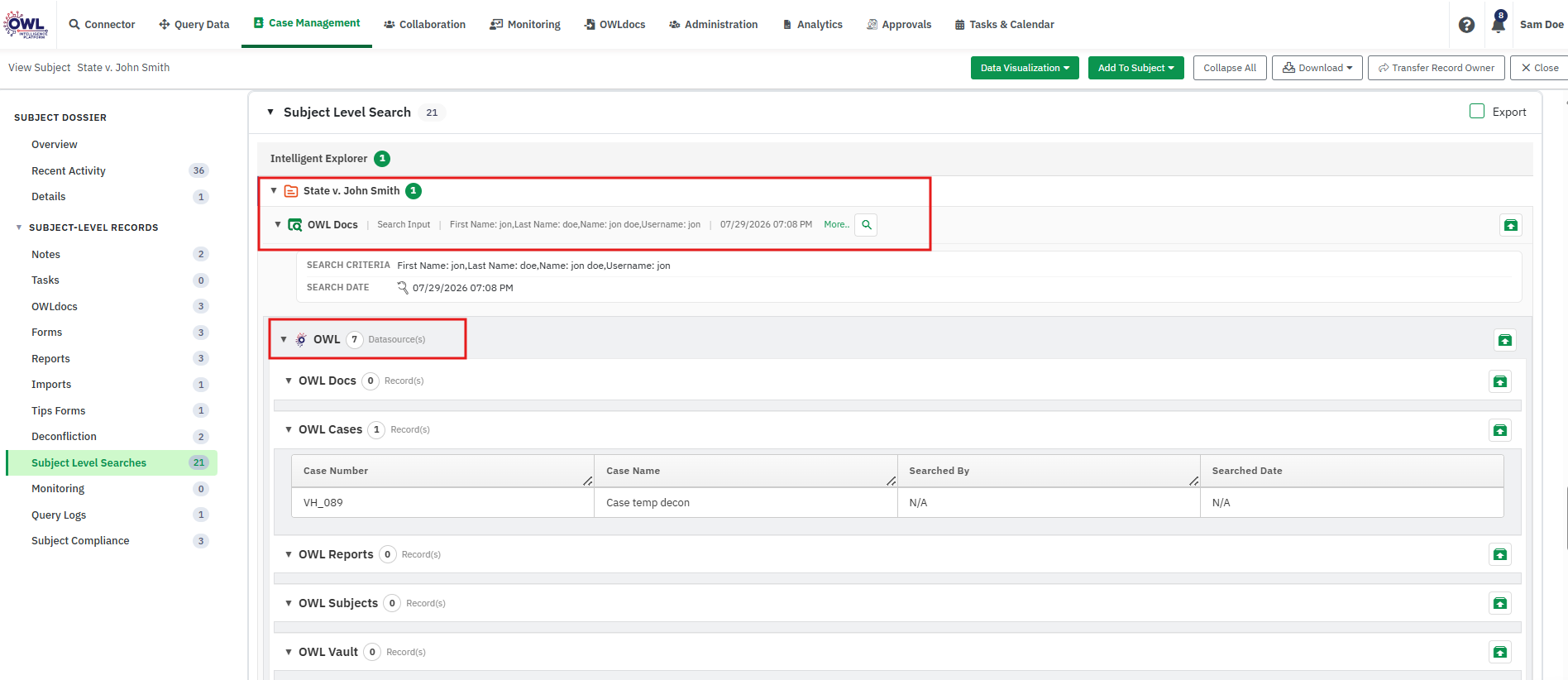Select Recent Activity in sidebar
This screenshot has height=680, width=1568.
pos(69,171)
